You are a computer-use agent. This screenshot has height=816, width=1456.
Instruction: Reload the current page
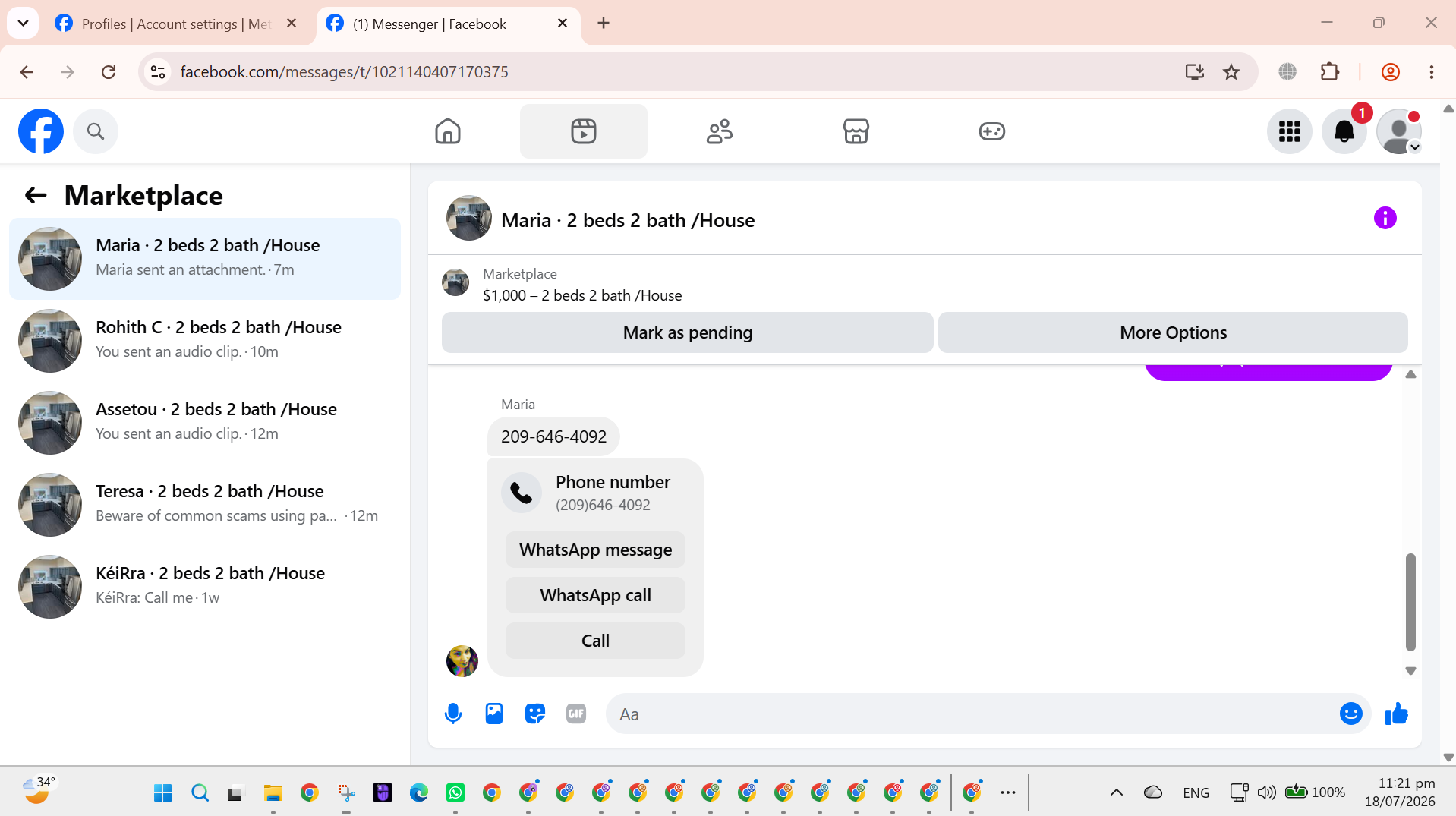tap(109, 72)
